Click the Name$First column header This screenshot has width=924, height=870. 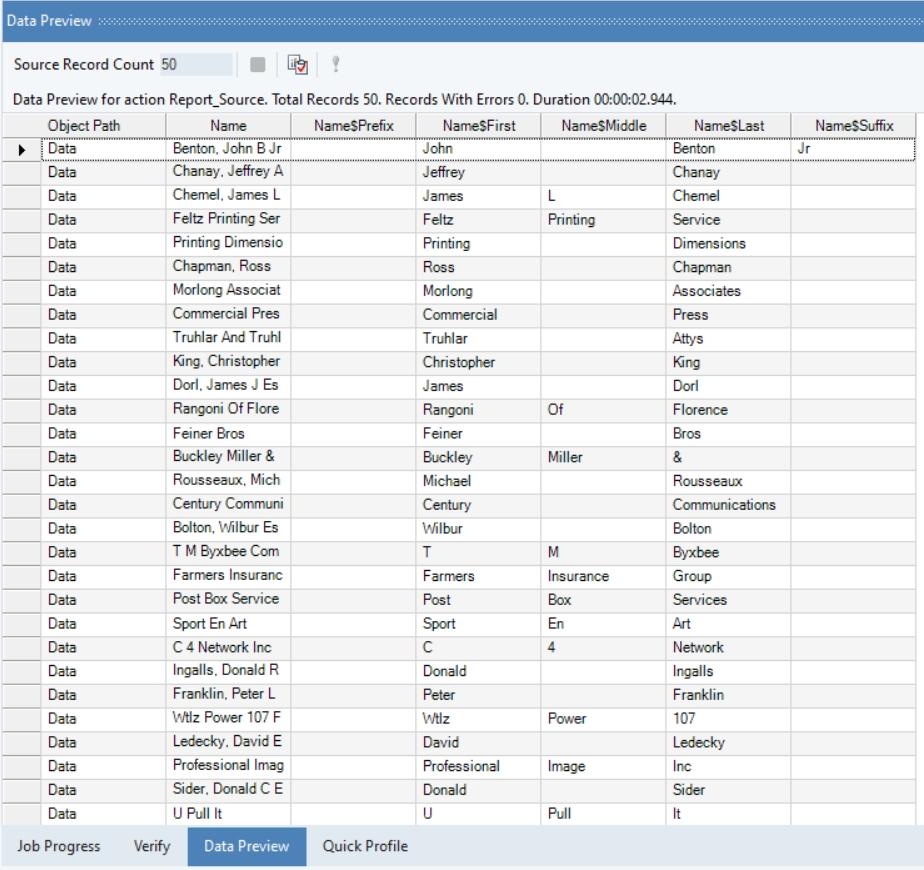478,125
